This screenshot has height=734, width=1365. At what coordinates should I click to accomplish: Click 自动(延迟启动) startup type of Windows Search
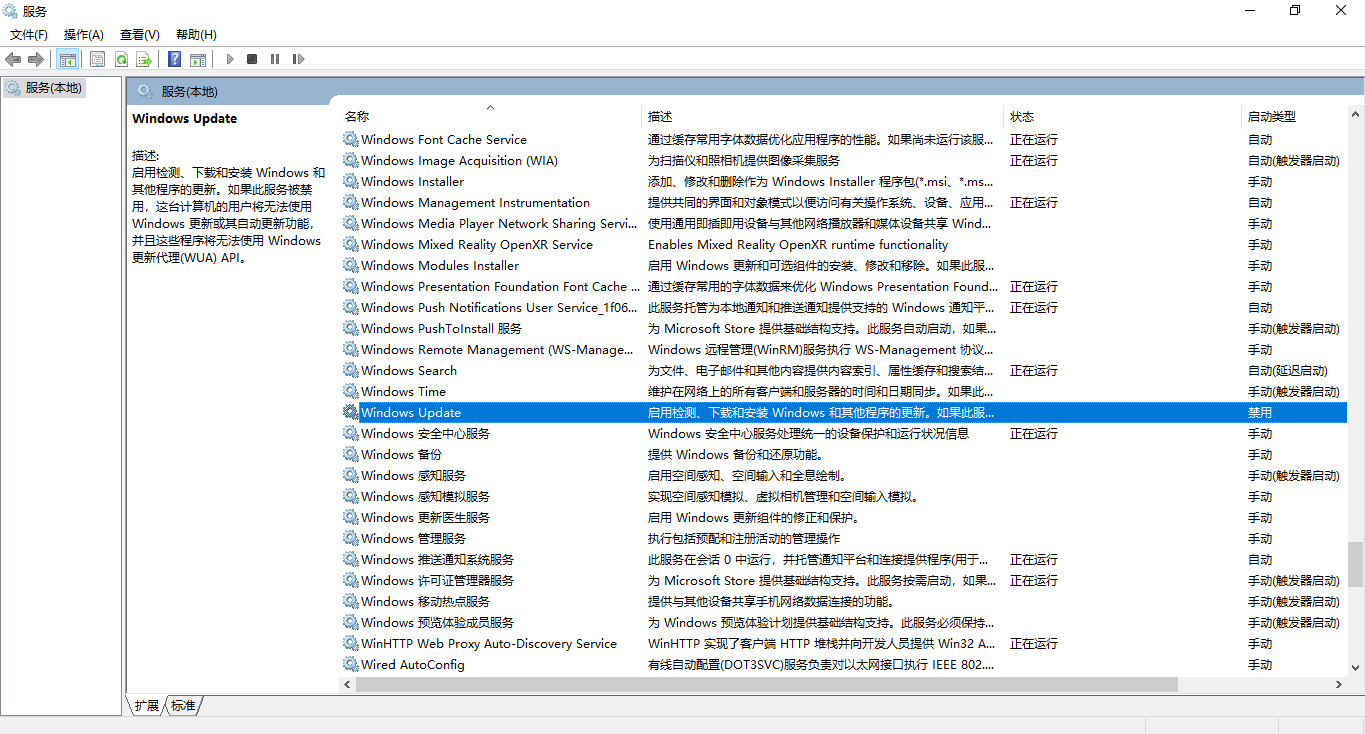(1287, 370)
